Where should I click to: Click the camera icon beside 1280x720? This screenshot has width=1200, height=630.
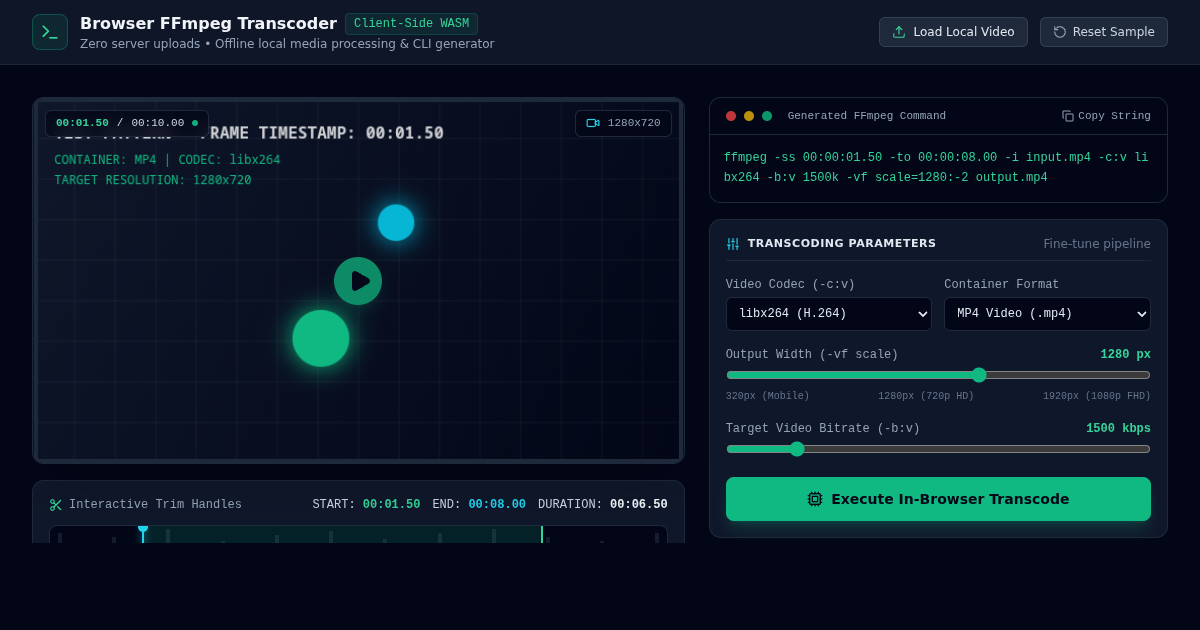pyautogui.click(x=593, y=123)
